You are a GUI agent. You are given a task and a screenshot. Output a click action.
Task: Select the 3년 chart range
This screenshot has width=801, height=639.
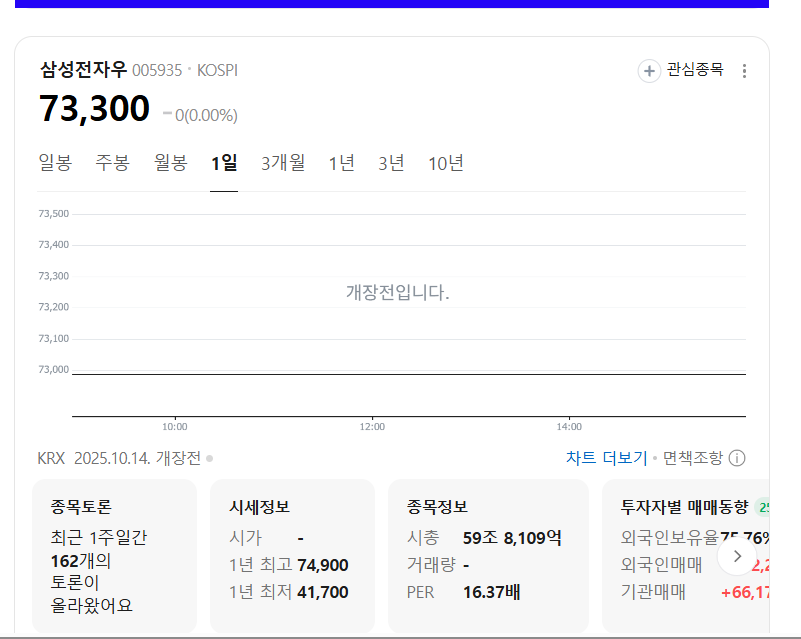pyautogui.click(x=391, y=163)
